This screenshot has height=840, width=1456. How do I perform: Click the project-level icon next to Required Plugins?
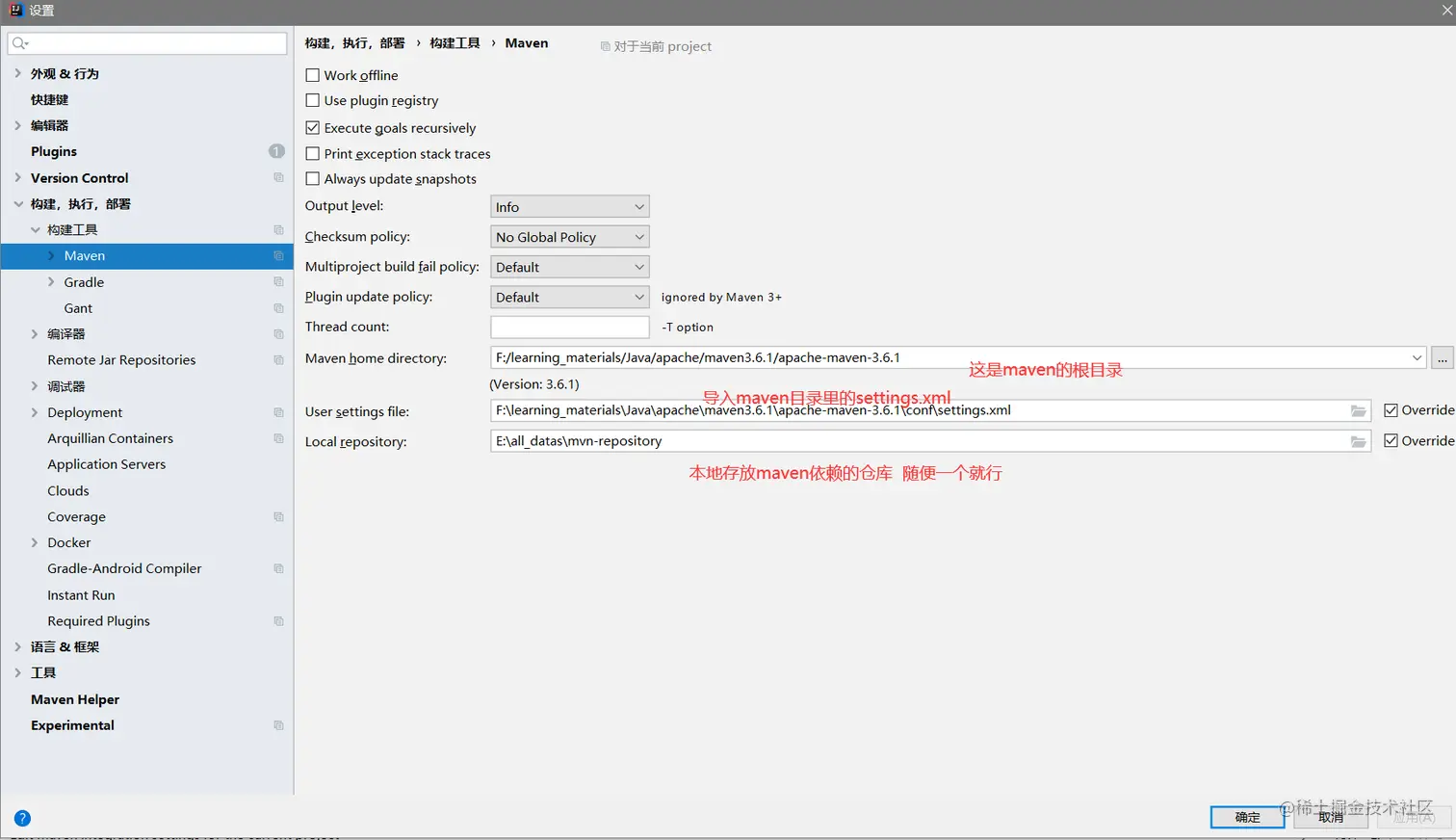point(278,621)
